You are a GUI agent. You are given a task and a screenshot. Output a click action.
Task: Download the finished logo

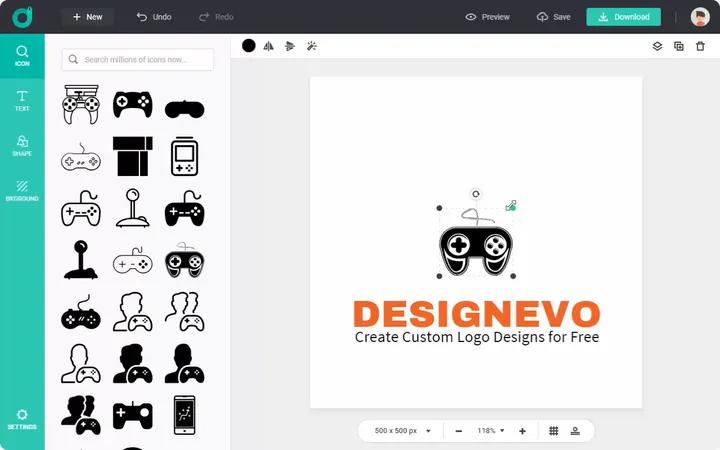point(624,17)
